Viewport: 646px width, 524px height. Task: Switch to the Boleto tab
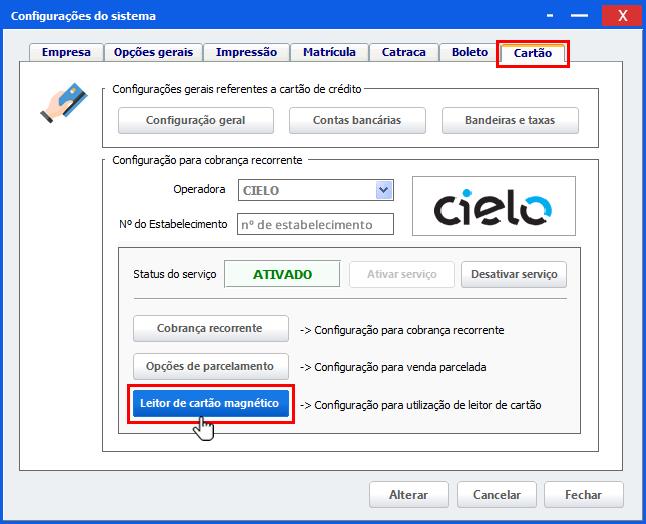coord(470,52)
